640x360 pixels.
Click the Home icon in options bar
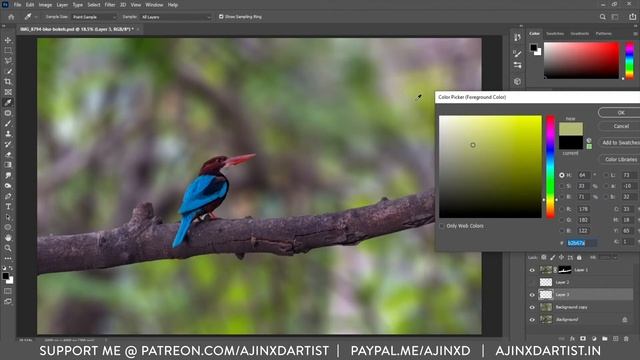[11, 17]
